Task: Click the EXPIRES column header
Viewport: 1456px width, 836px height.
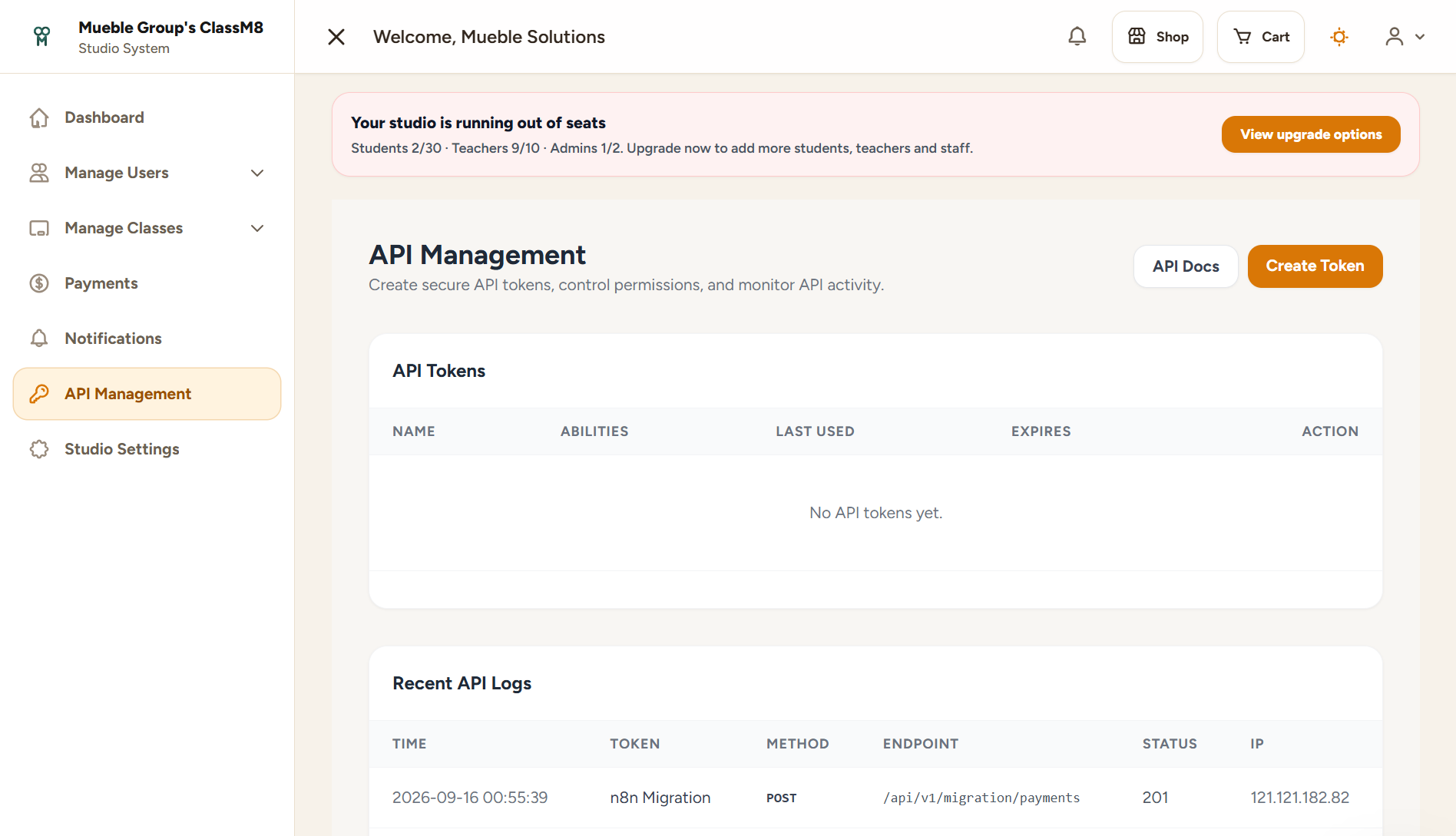Action: 1041,431
